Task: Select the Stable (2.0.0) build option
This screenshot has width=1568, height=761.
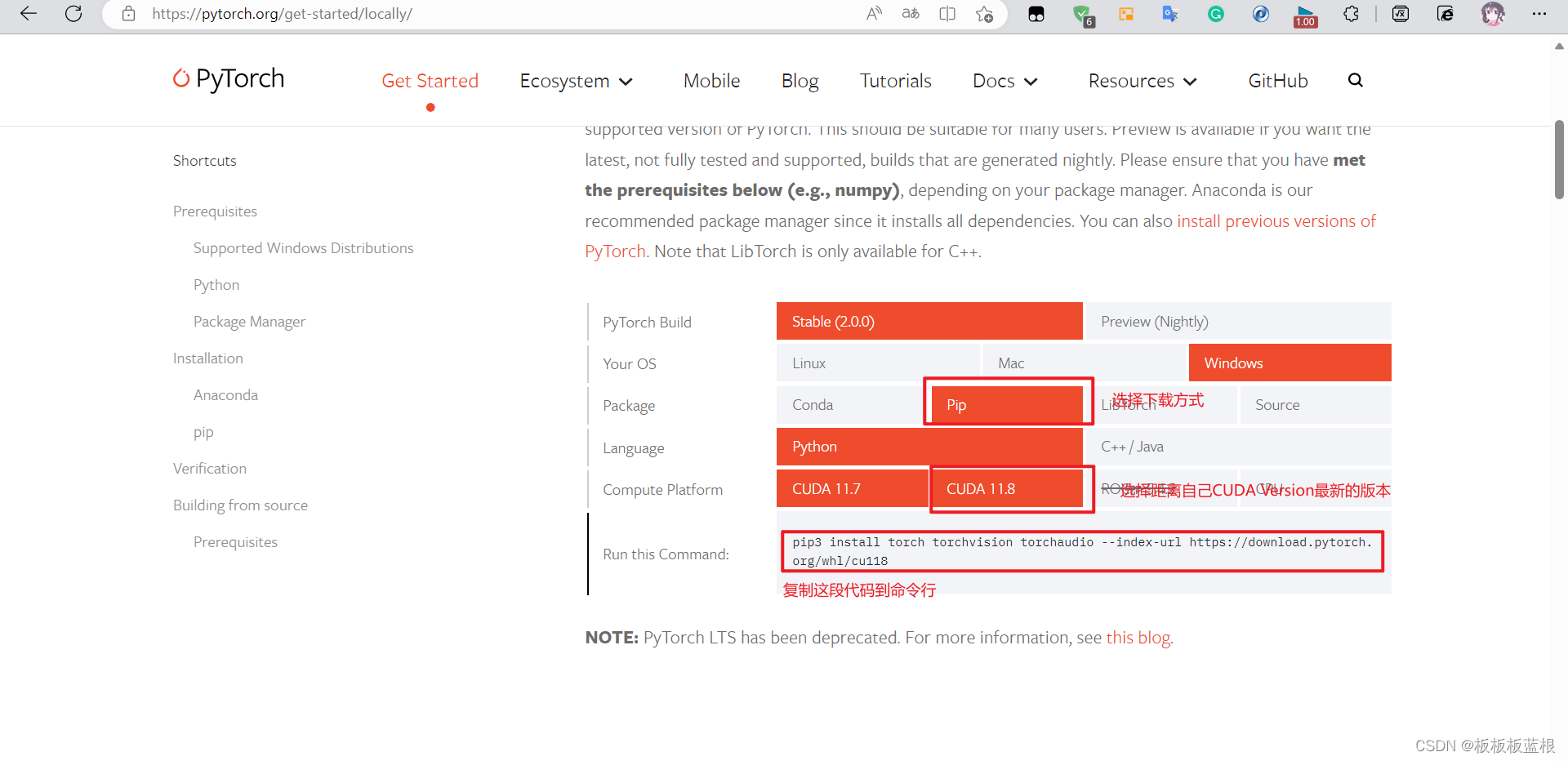Action: (x=929, y=321)
